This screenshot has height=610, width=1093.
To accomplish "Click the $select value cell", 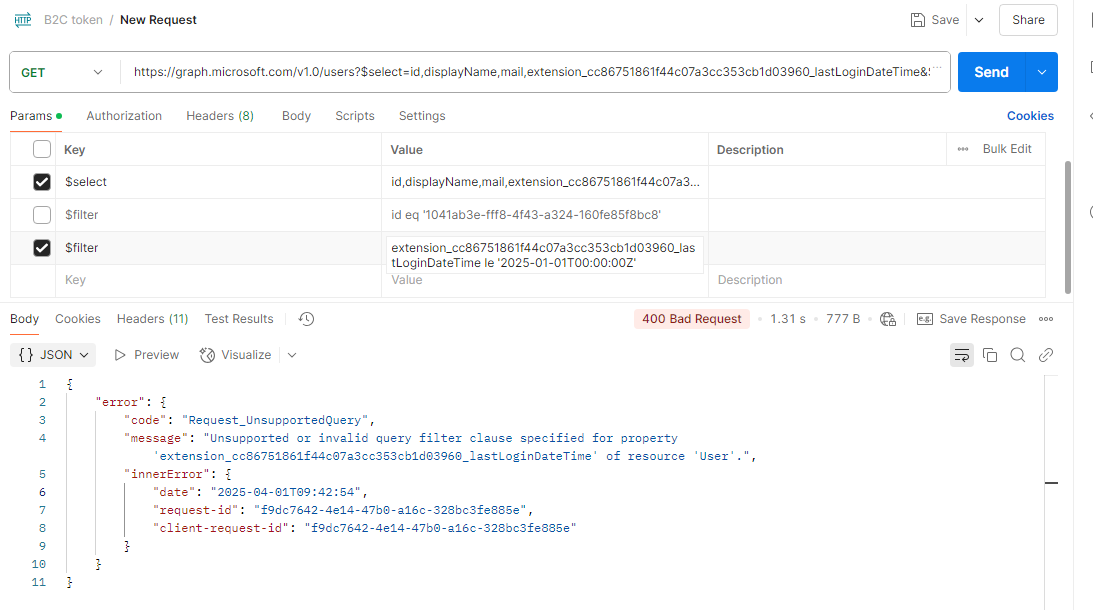I will (545, 182).
